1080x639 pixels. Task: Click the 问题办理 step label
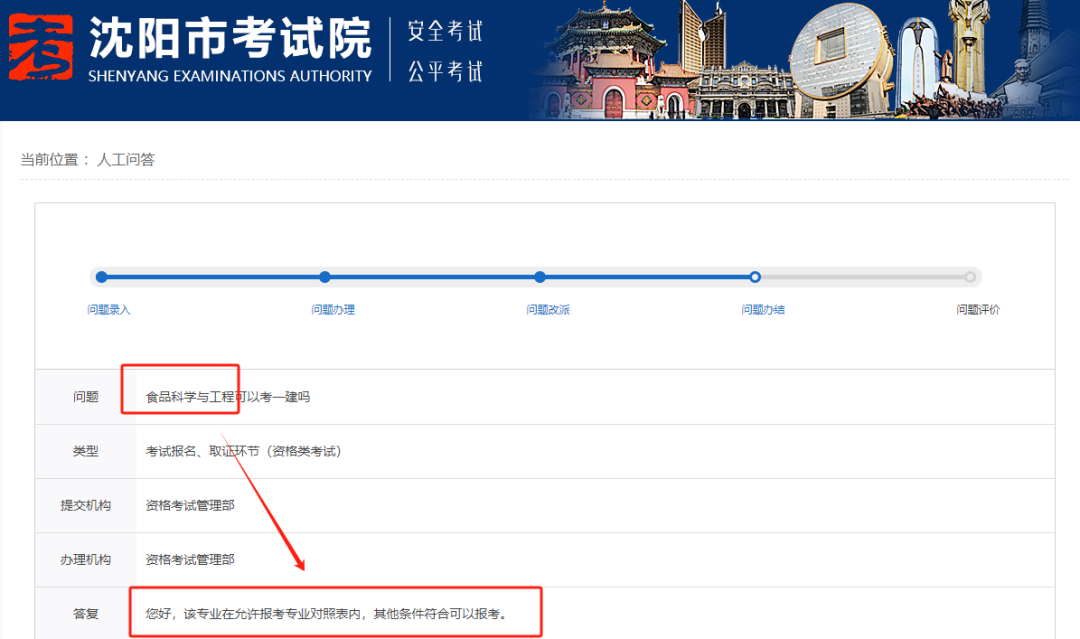(333, 310)
